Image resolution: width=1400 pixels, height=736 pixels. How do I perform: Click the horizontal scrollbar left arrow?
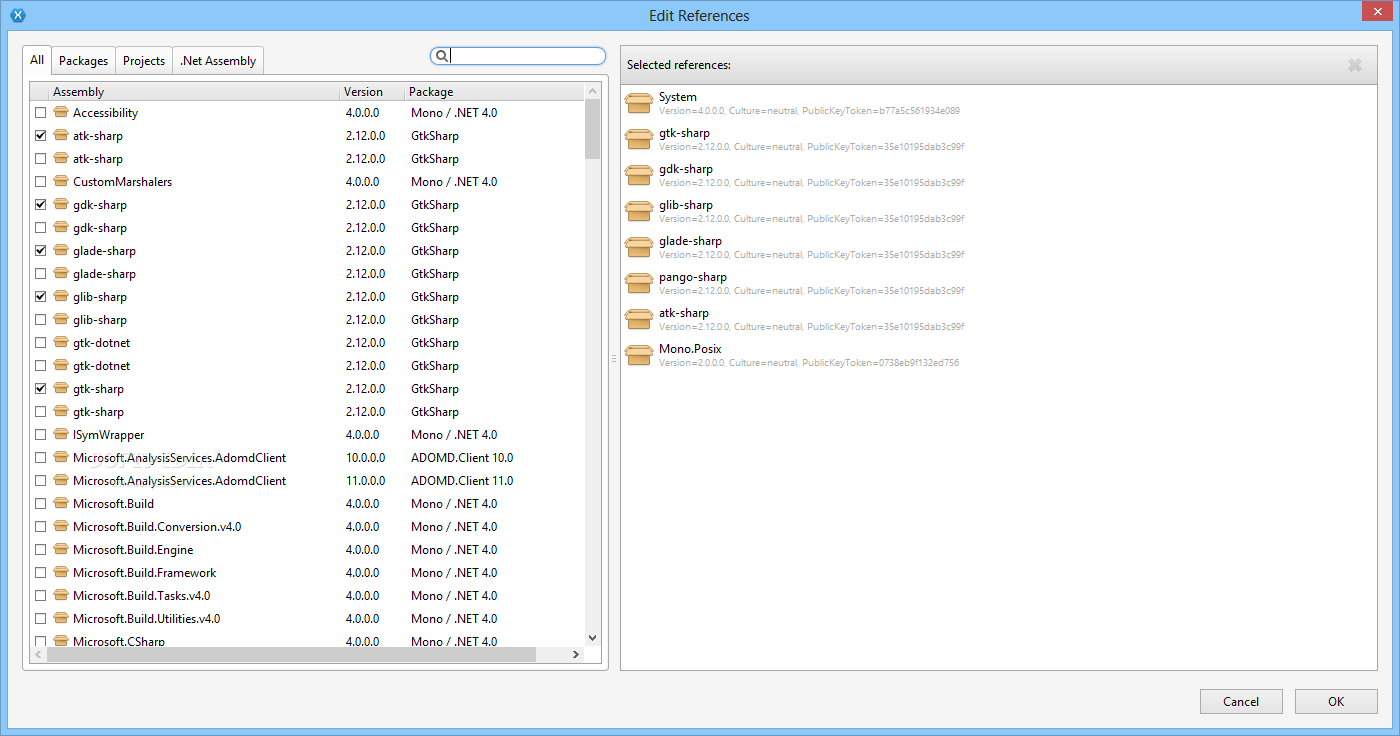38,654
